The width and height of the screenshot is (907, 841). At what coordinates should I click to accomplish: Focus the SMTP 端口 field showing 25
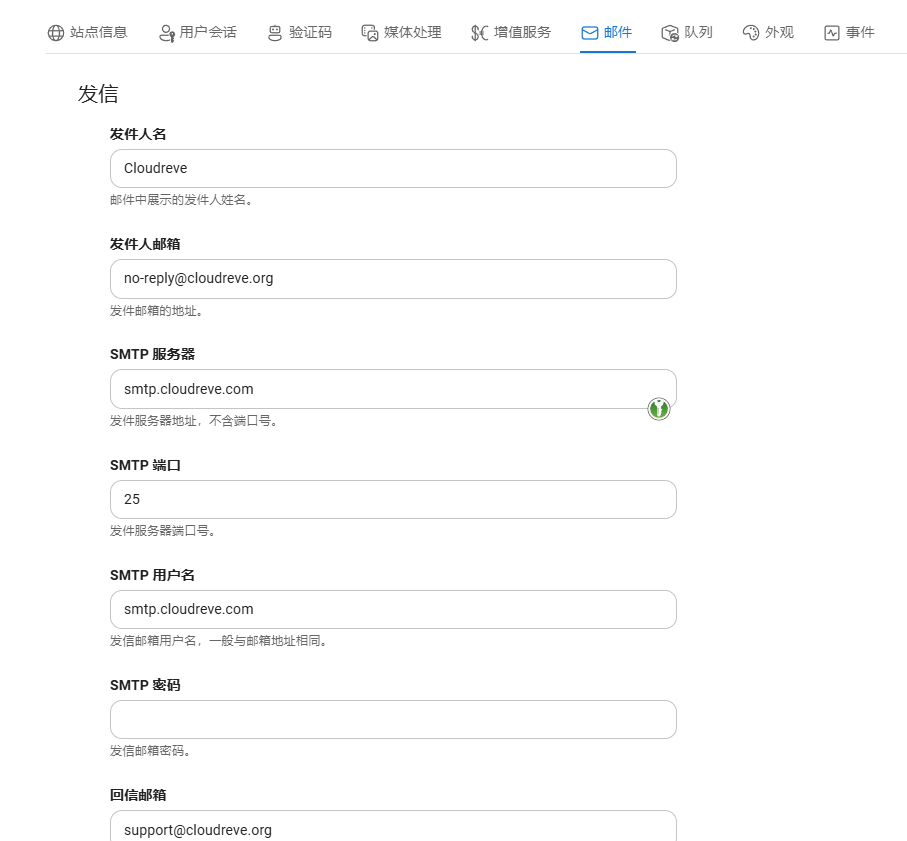pyautogui.click(x=393, y=499)
